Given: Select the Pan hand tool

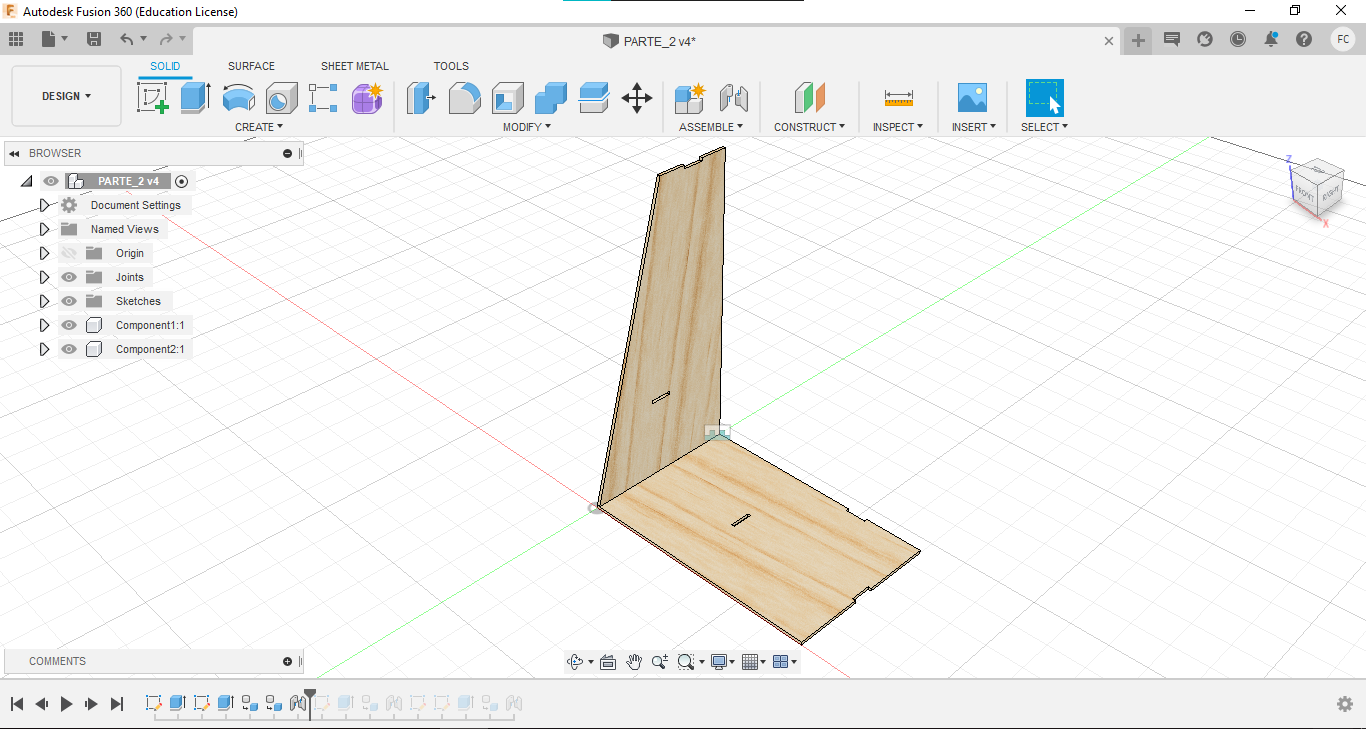Looking at the screenshot, I should click(x=634, y=661).
